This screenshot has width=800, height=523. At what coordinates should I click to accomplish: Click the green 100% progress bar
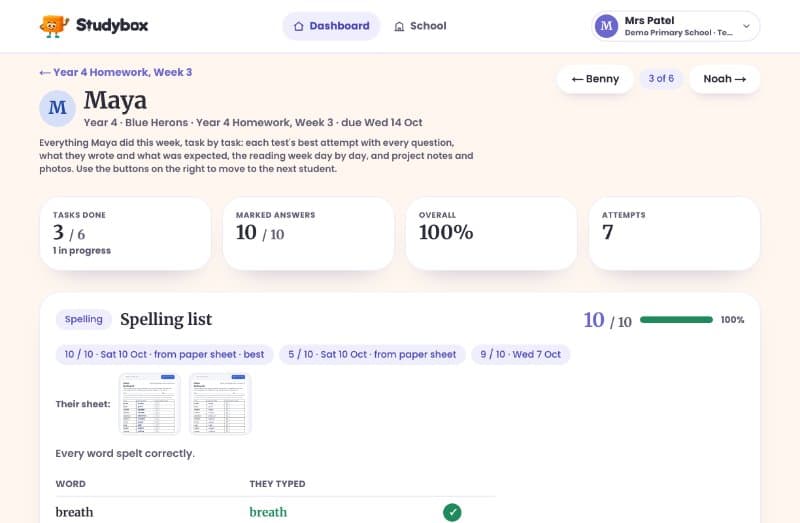(676, 320)
